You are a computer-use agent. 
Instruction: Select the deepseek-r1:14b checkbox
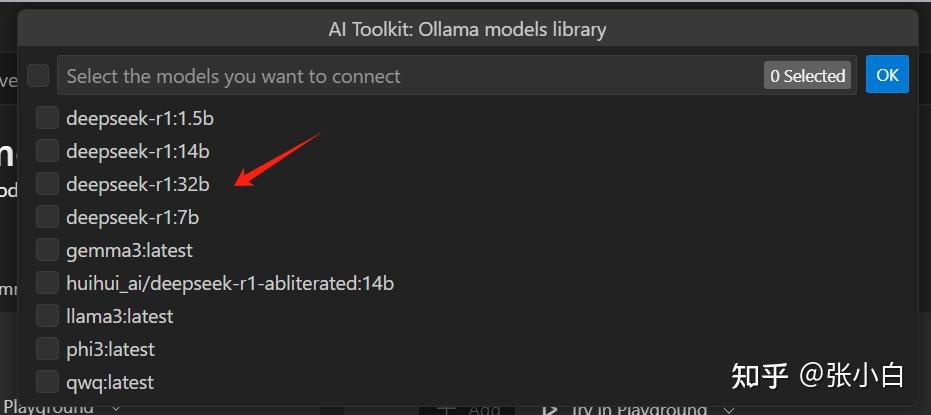[x=47, y=151]
